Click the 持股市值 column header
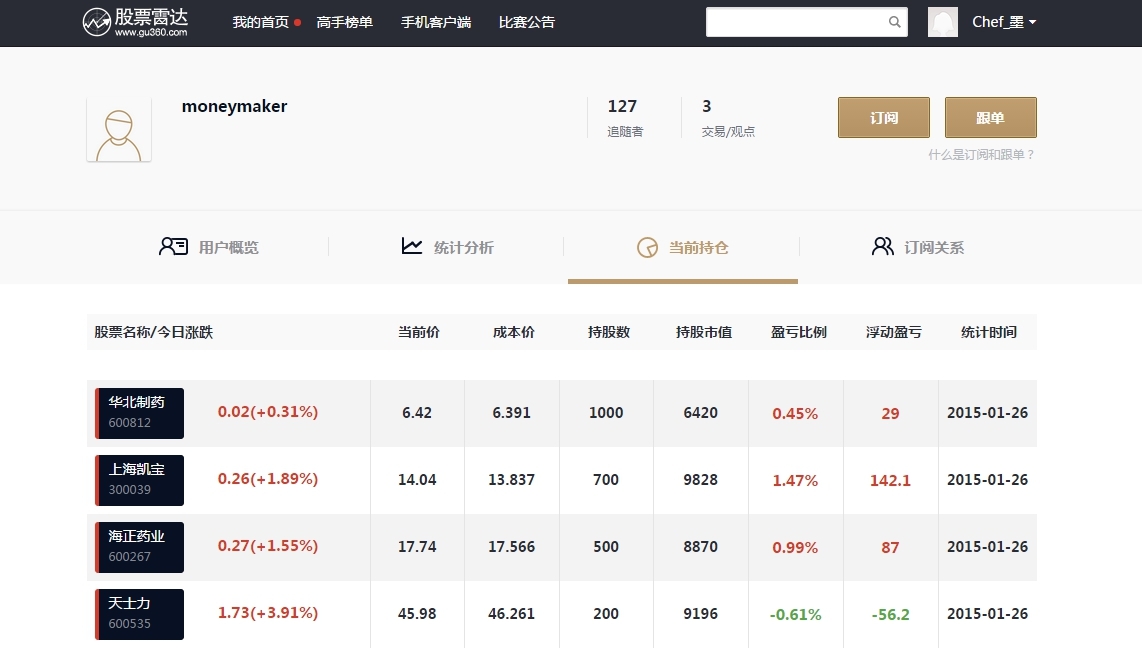1142x648 pixels. pos(704,332)
